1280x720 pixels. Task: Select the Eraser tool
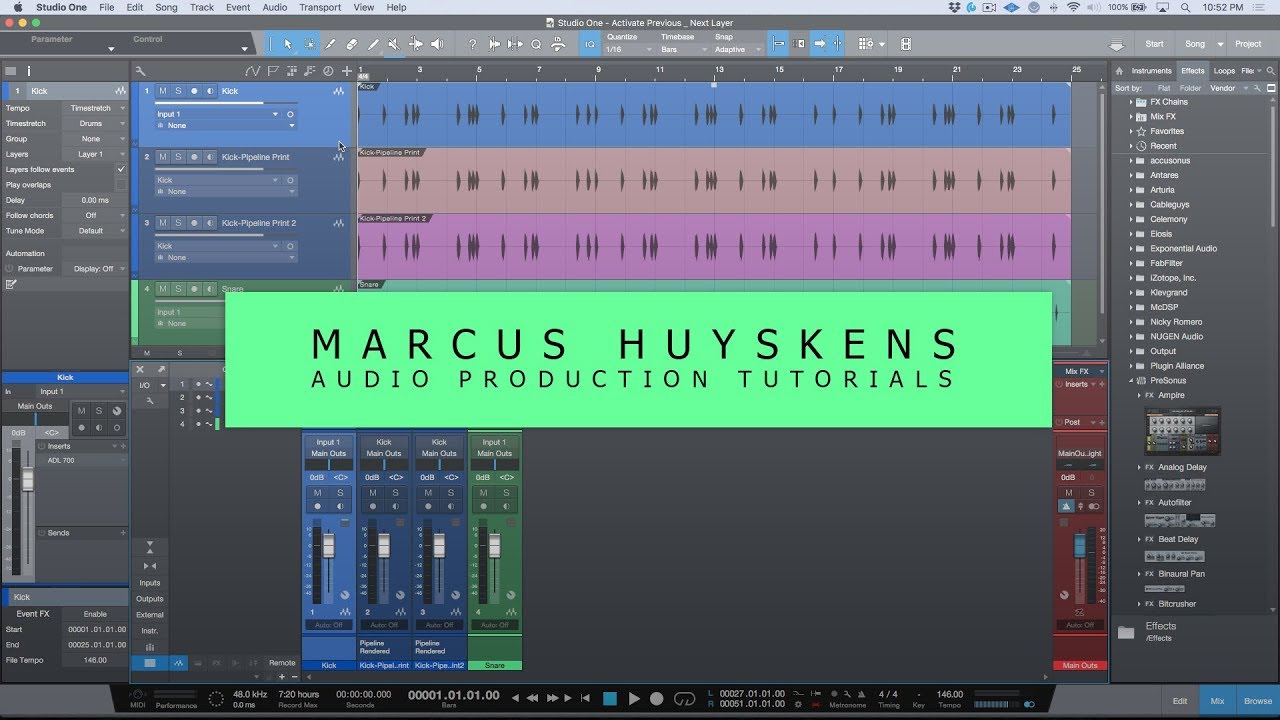click(352, 44)
